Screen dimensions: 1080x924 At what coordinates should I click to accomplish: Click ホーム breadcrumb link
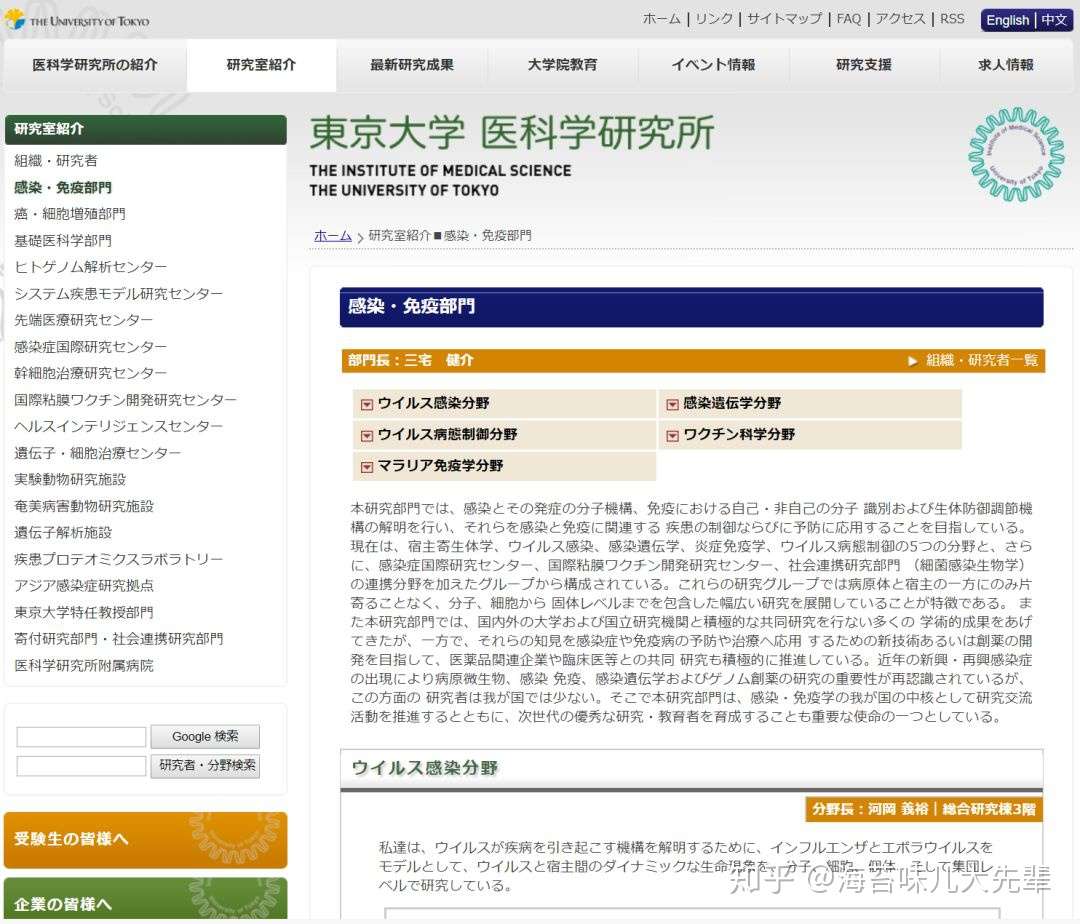(x=333, y=235)
